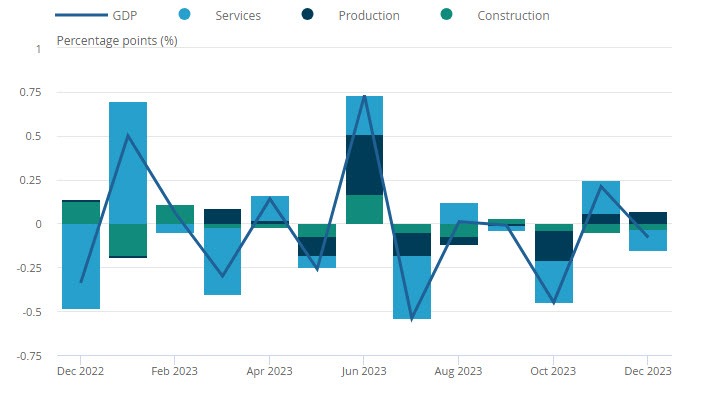Click the Production segment of June 2023 bar
This screenshot has width=725, height=399.
click(x=364, y=165)
